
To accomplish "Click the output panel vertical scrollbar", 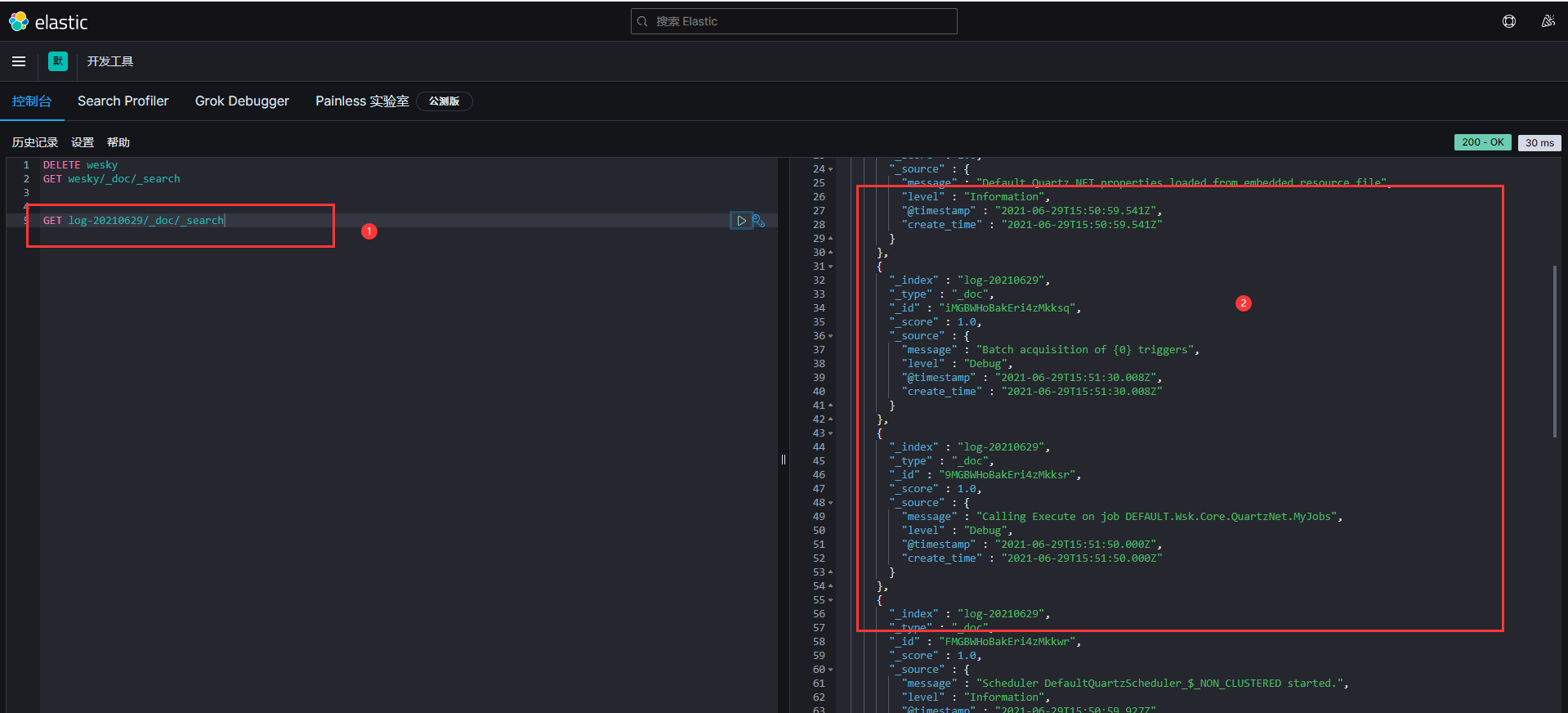I will tap(1554, 352).
